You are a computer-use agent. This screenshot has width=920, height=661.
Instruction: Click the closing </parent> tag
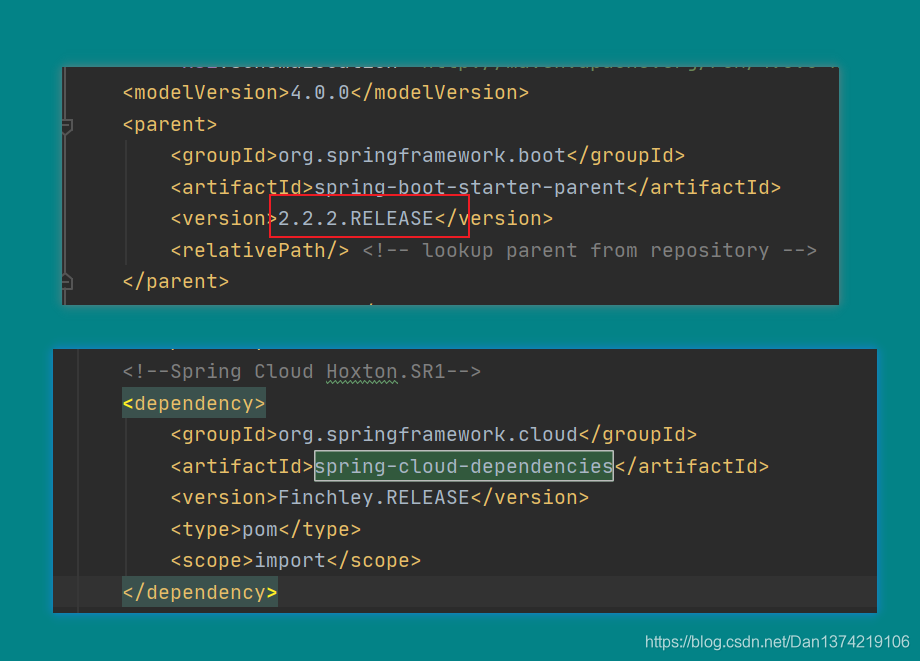pos(175,282)
